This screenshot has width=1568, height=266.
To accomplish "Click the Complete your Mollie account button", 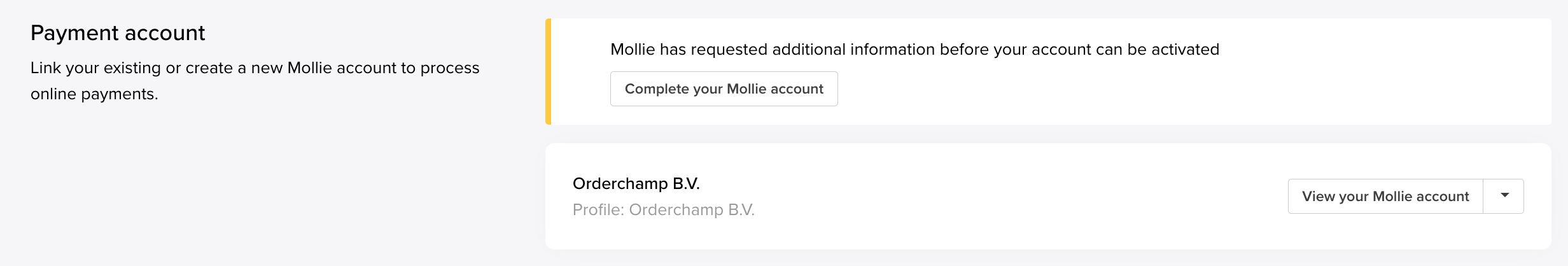I will click(x=724, y=89).
